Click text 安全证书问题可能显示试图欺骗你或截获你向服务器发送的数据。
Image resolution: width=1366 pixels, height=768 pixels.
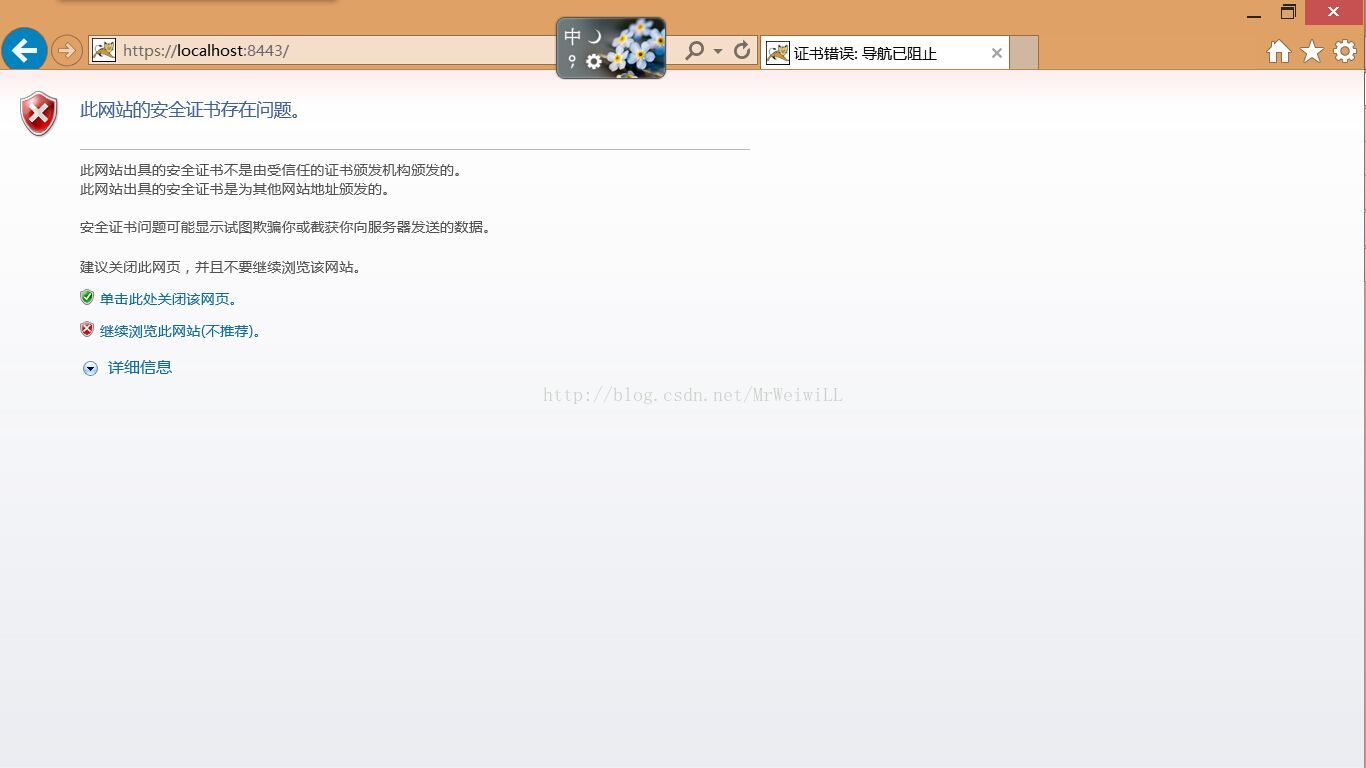(x=286, y=227)
